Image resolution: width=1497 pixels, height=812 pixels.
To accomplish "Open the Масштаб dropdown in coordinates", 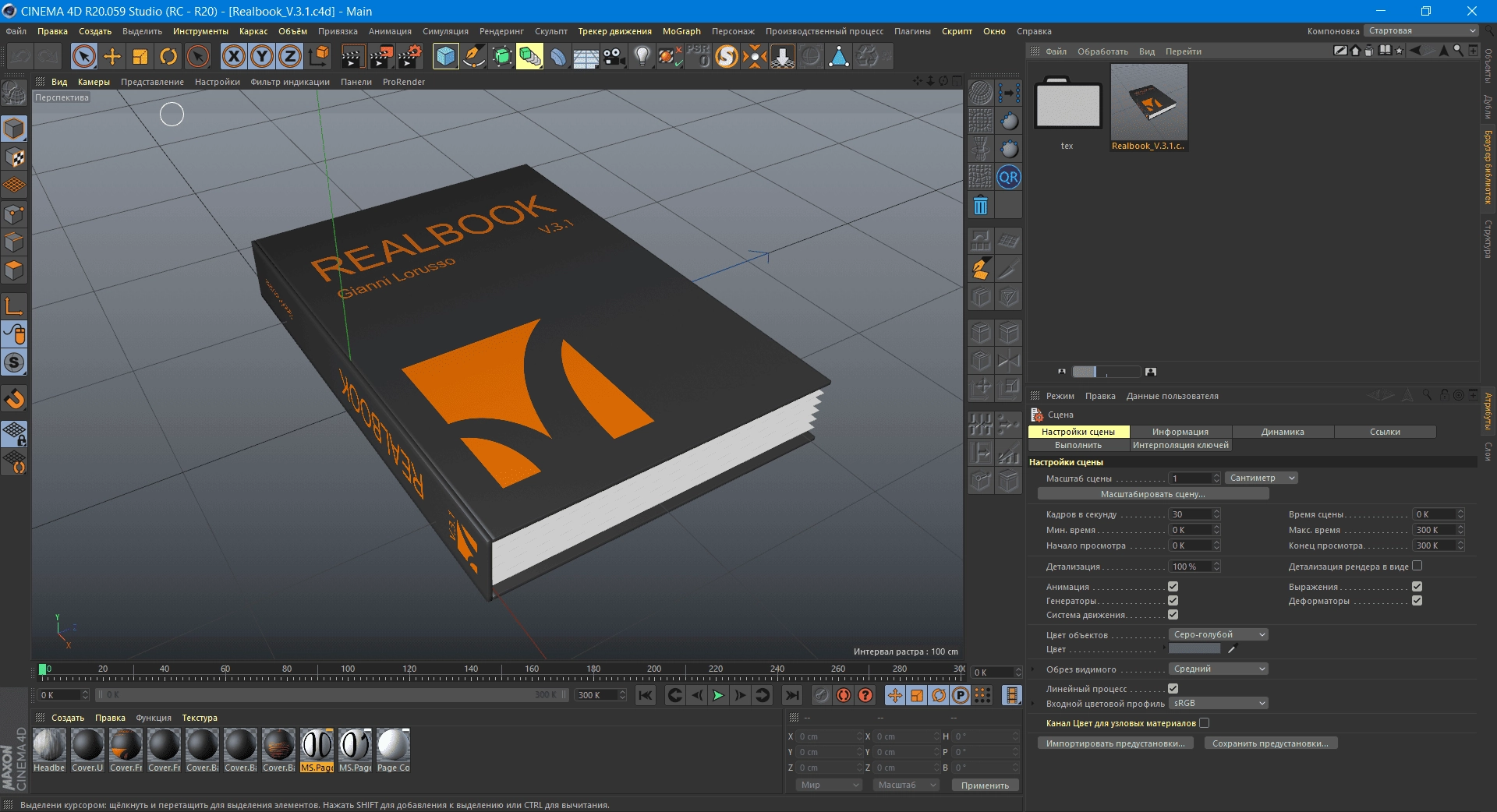I will (x=906, y=786).
